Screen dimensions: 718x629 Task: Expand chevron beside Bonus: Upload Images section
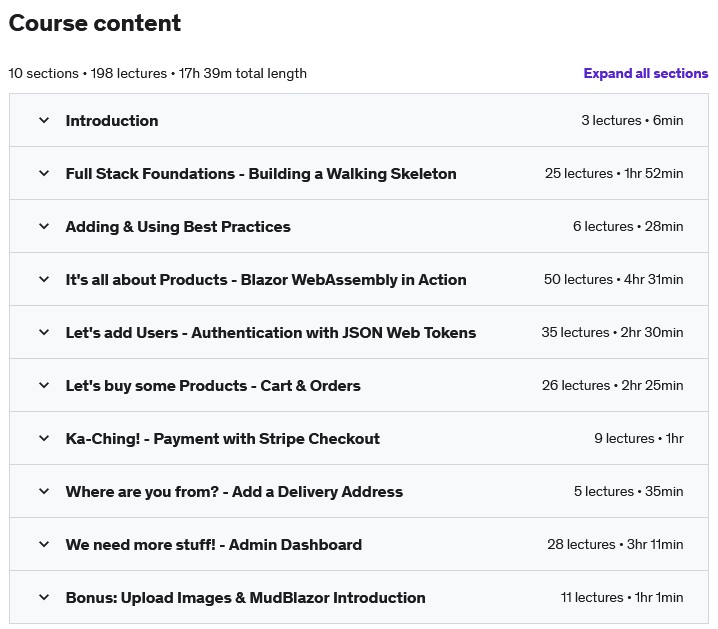(44, 597)
